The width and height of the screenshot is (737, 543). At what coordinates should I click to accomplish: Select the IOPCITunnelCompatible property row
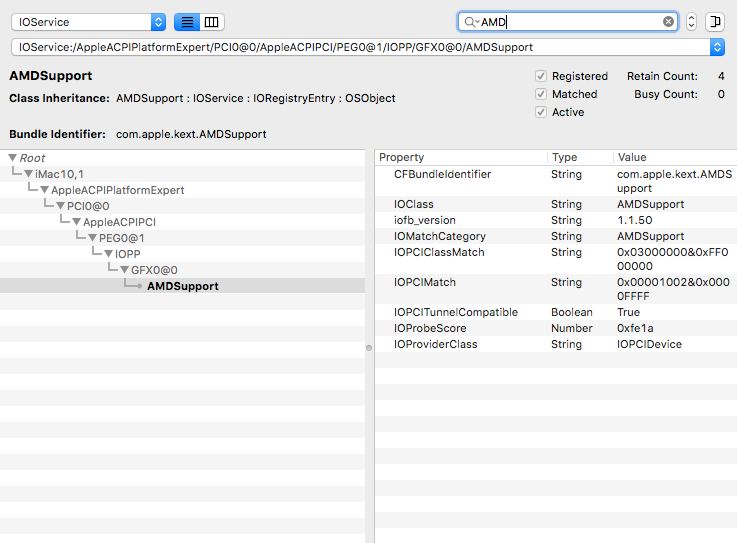[x=556, y=312]
